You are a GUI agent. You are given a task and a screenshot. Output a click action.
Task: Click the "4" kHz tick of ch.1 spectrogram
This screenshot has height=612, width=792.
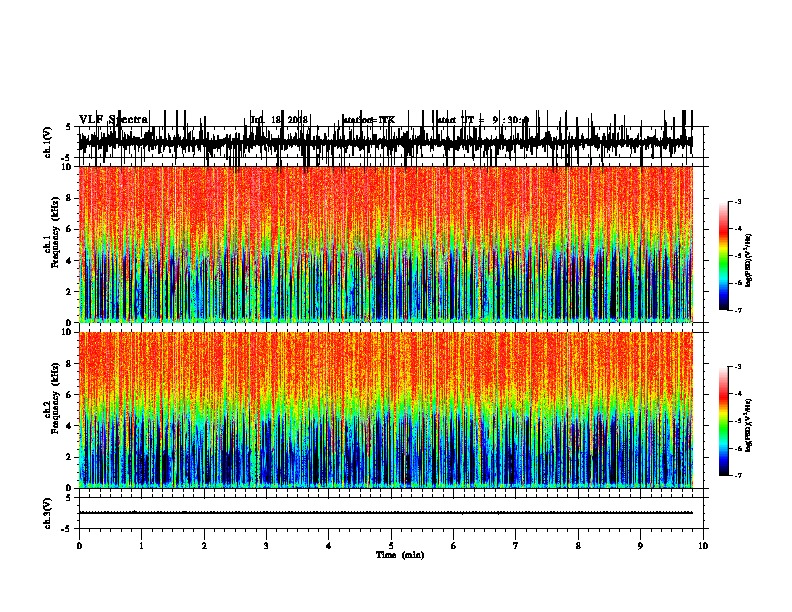click(70, 261)
